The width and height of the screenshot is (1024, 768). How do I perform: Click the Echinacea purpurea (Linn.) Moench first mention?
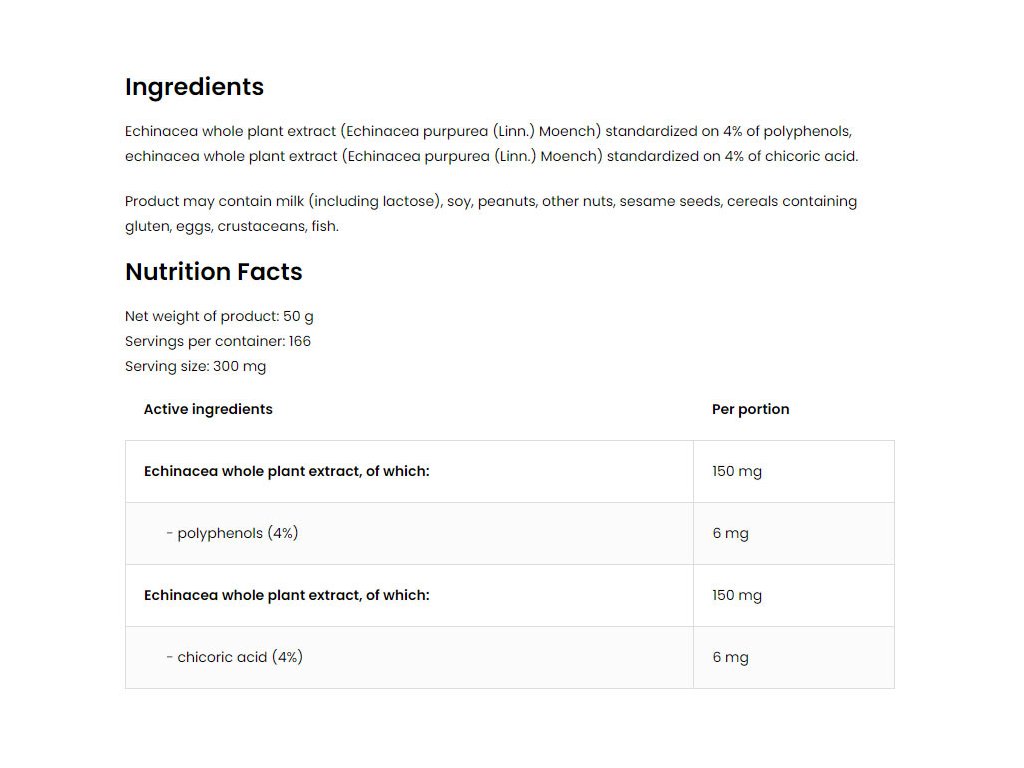click(470, 131)
